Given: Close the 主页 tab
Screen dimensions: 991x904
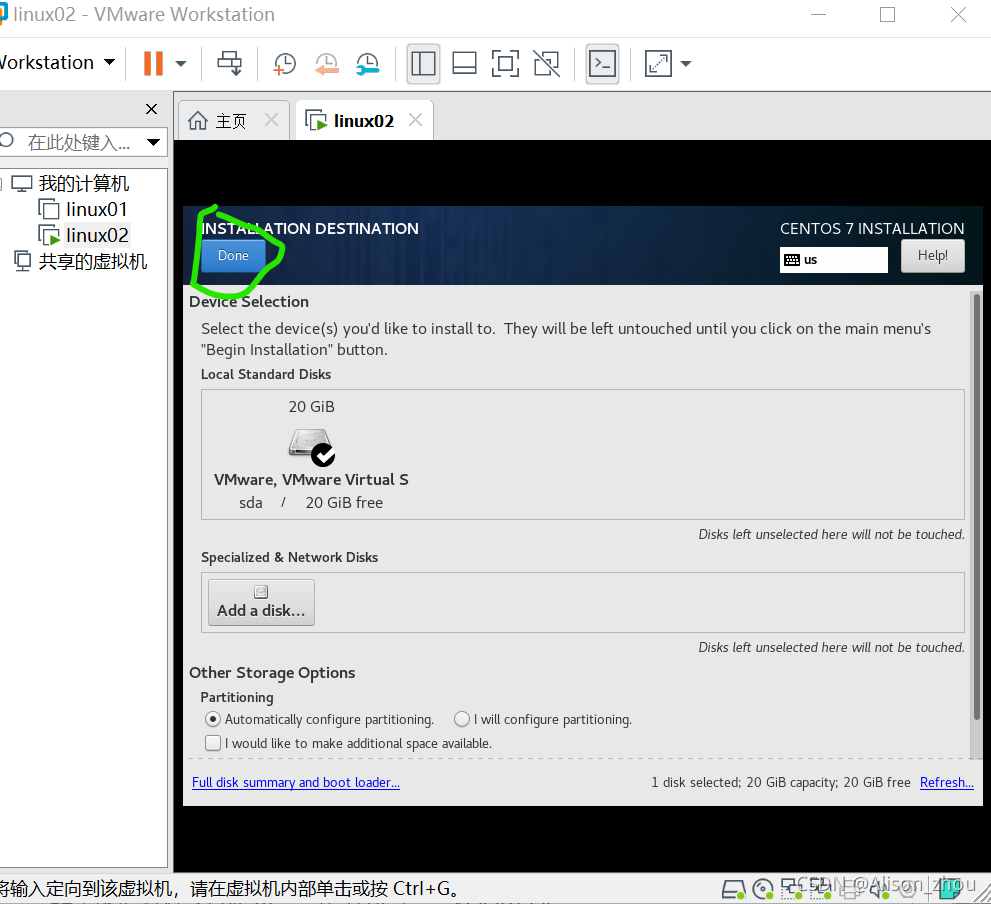Looking at the screenshot, I should [x=271, y=119].
